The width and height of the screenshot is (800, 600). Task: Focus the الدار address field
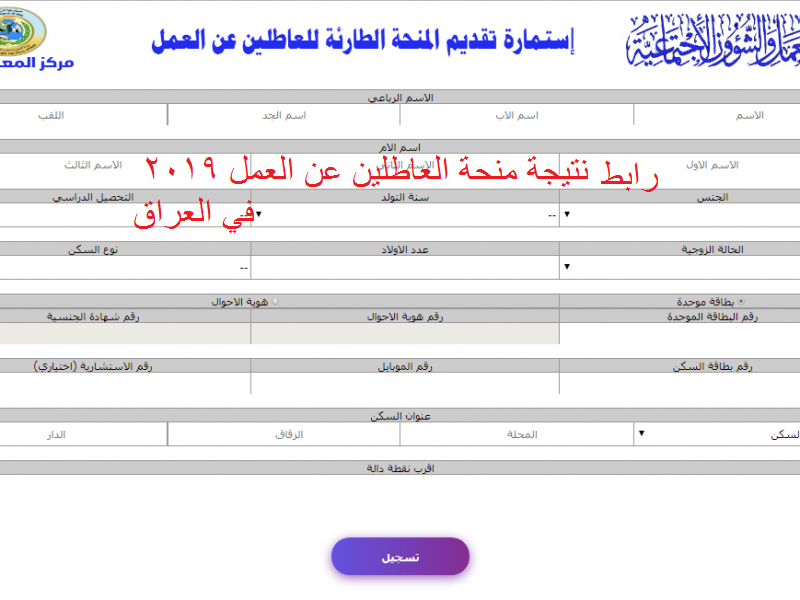coord(83,434)
